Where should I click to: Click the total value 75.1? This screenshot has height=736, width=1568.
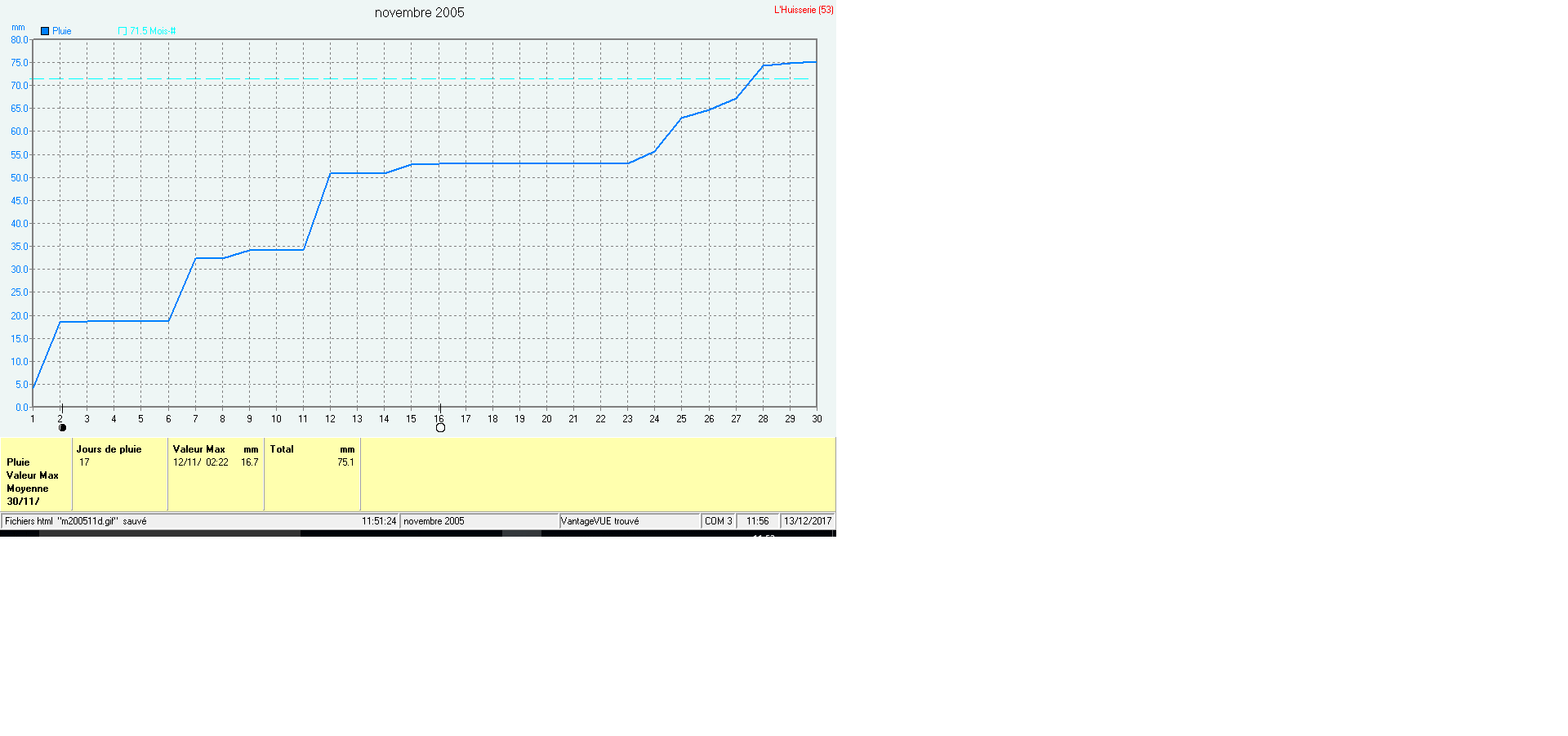click(x=345, y=462)
